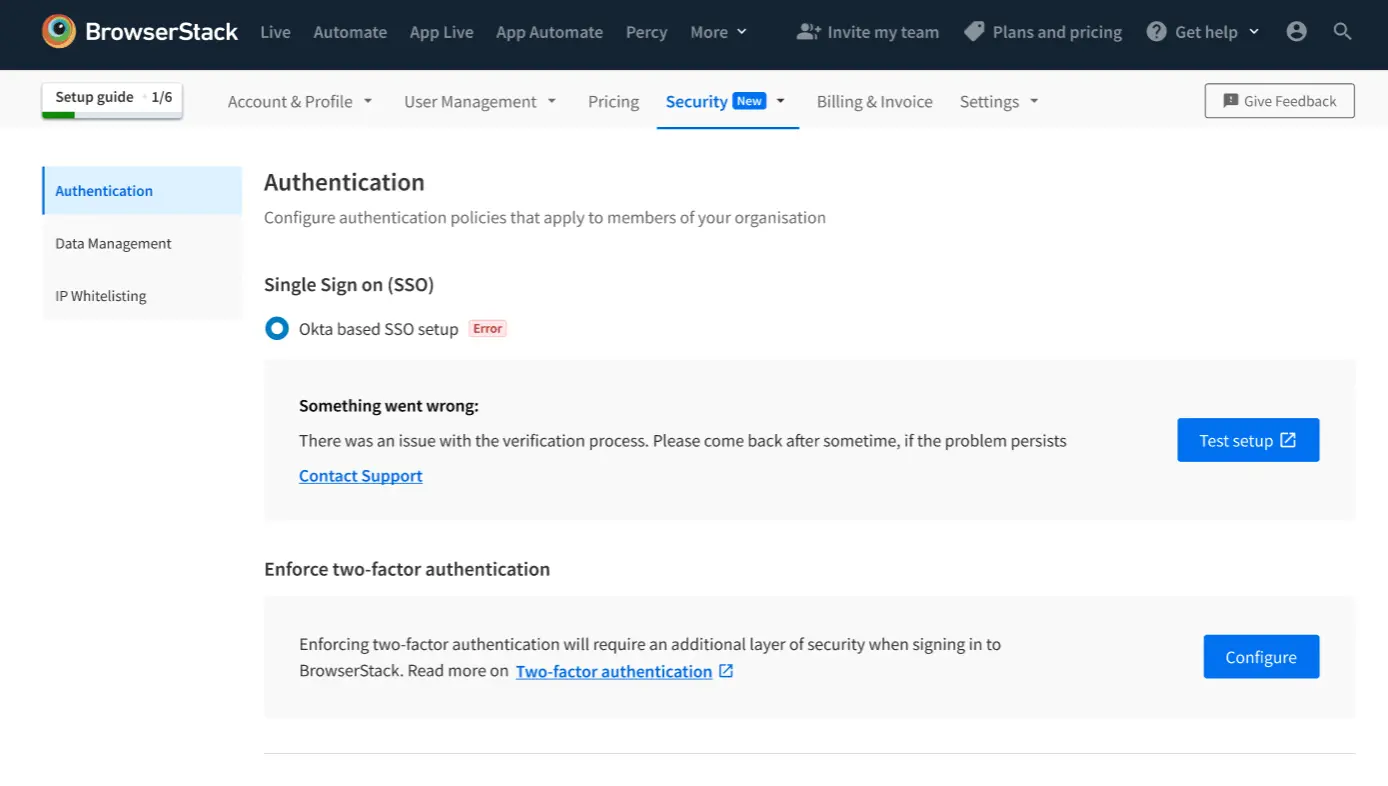Open IP Whitelisting in the sidebar

coord(101,296)
